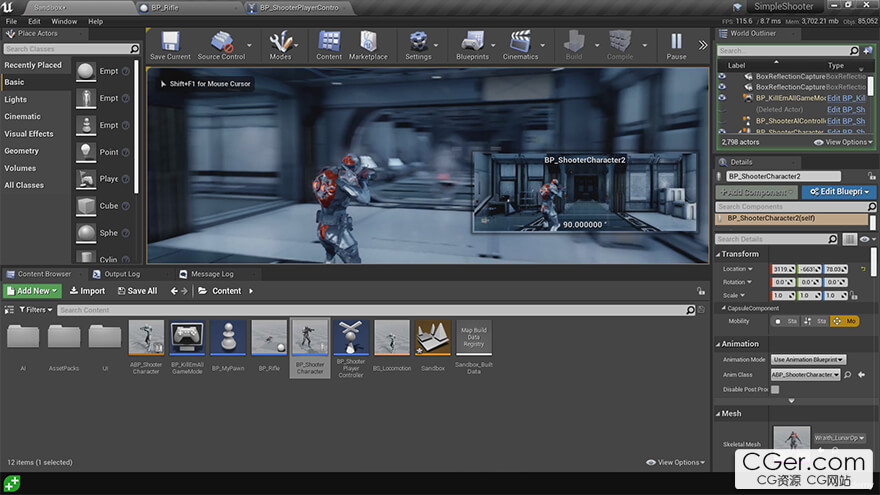Image resolution: width=880 pixels, height=495 pixels.
Task: Toggle sources panel icon beside Filters
Action: tap(9, 310)
